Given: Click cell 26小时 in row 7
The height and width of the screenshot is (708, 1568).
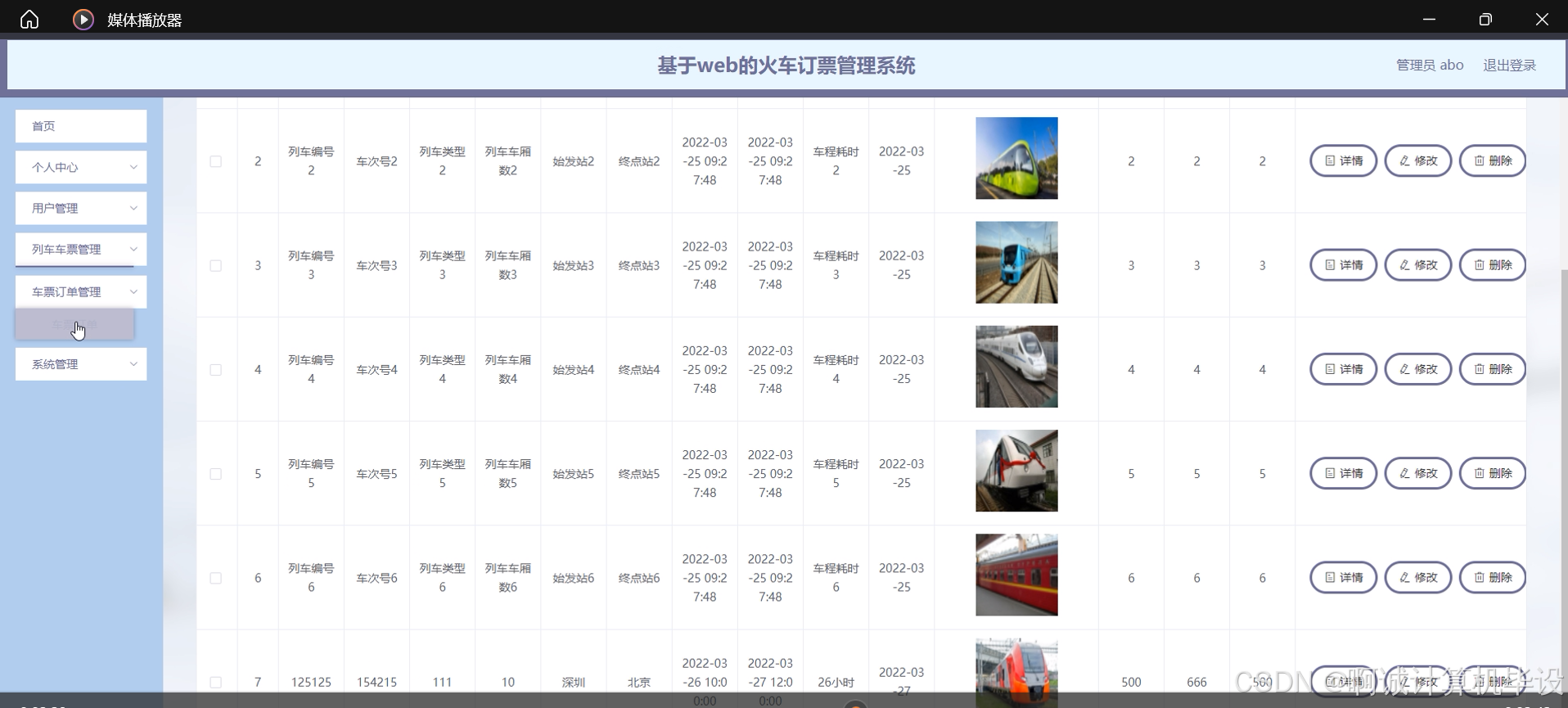Looking at the screenshot, I should click(836, 682).
